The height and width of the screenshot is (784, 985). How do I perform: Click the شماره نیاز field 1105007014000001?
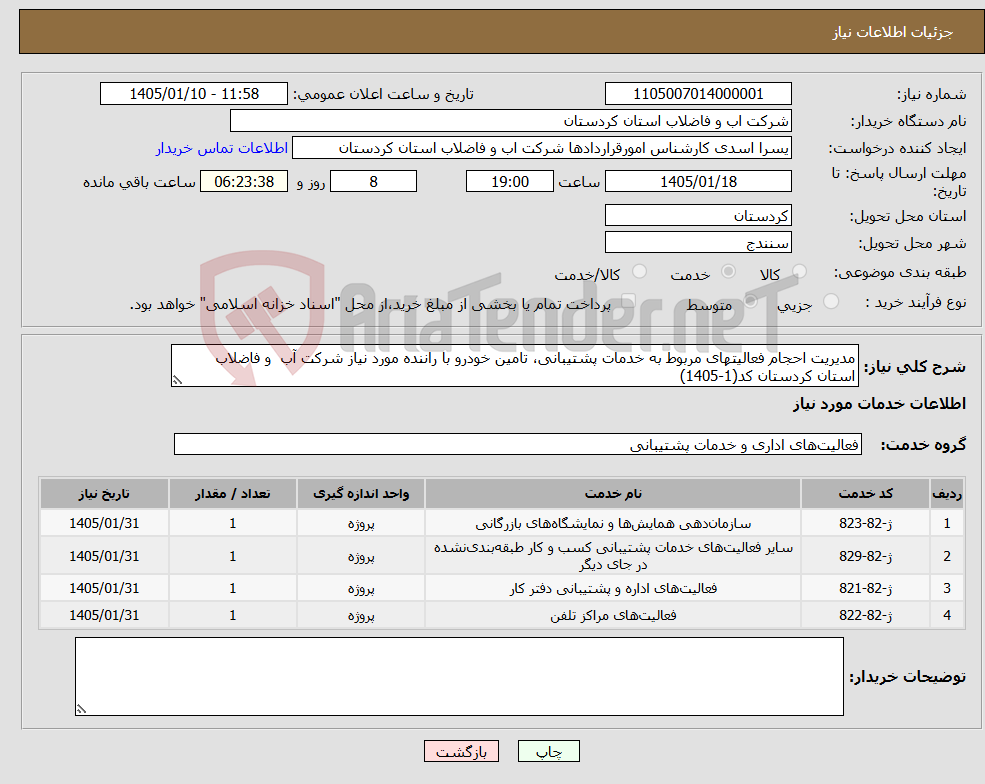(x=698, y=94)
